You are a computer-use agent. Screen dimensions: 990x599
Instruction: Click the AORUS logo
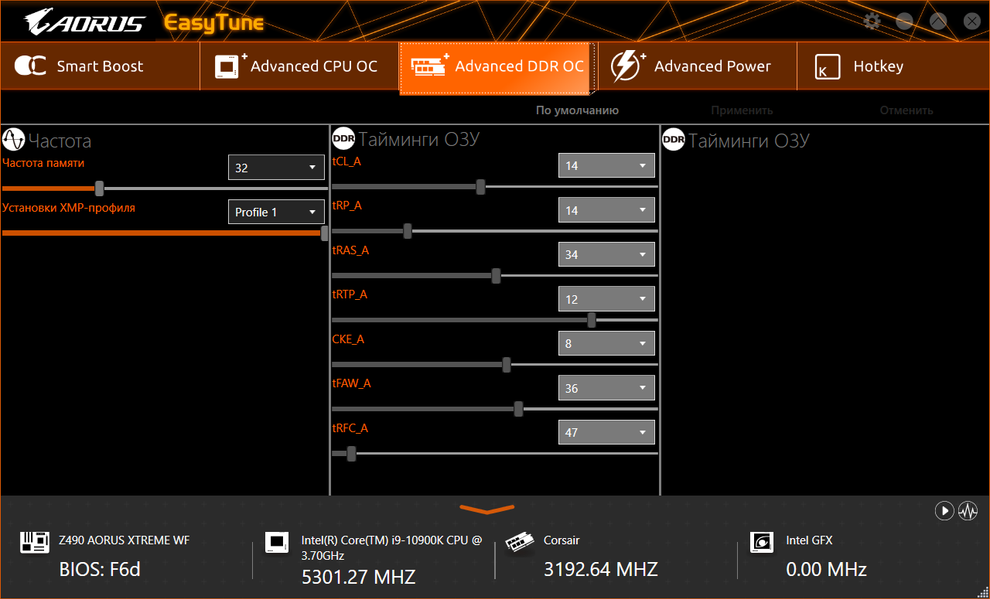coord(85,22)
